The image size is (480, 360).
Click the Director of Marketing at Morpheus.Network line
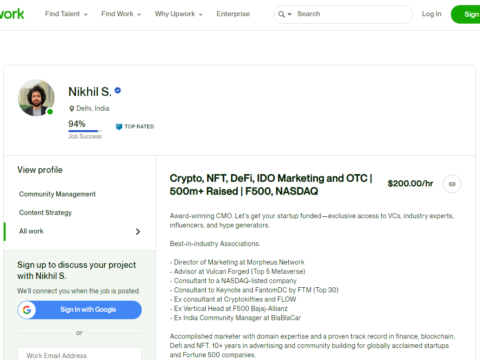click(x=237, y=262)
